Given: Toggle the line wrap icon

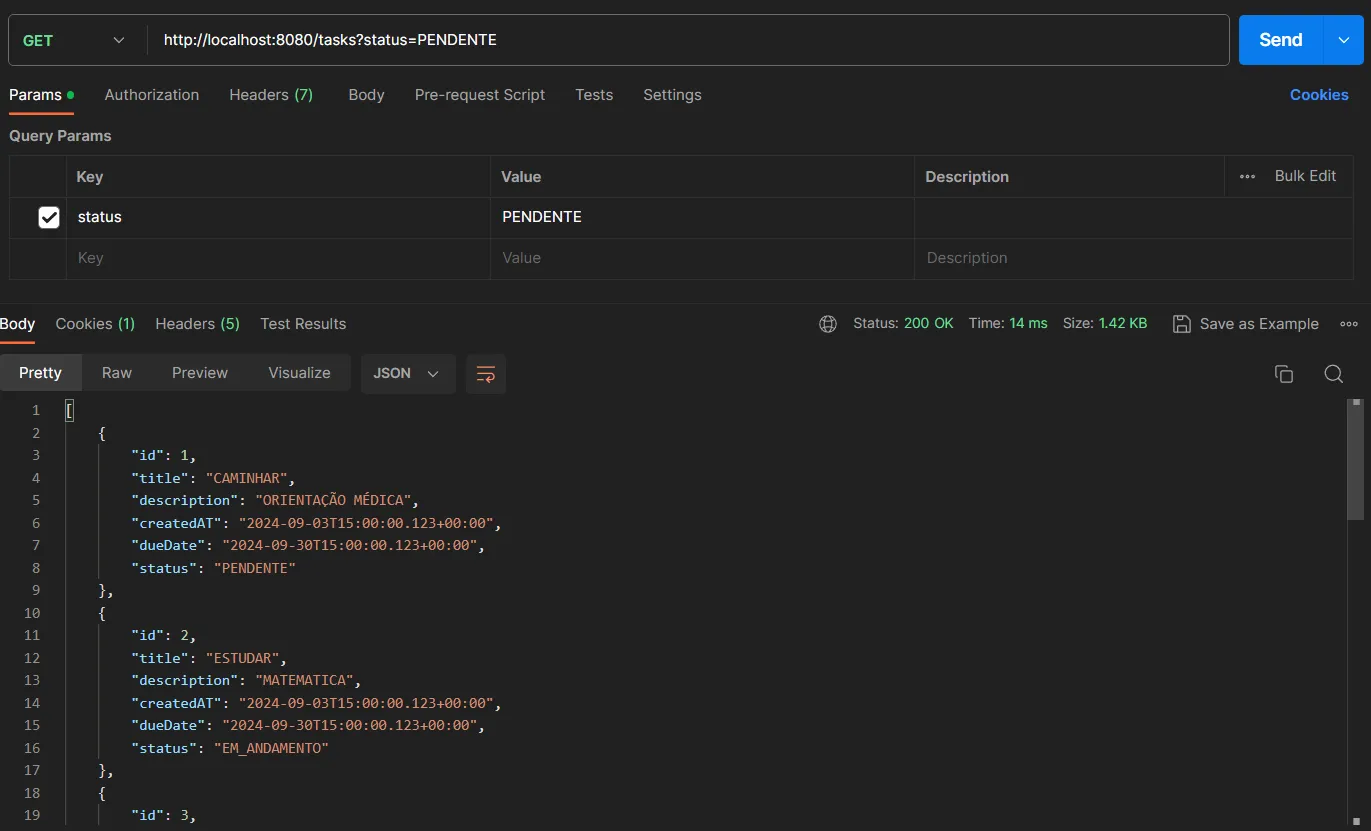Looking at the screenshot, I should pyautogui.click(x=486, y=374).
